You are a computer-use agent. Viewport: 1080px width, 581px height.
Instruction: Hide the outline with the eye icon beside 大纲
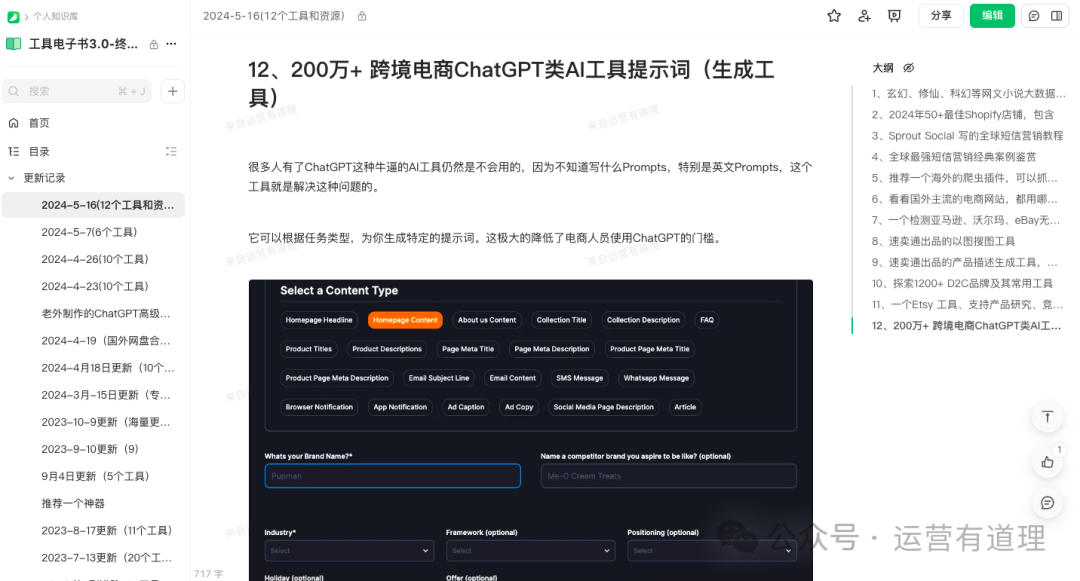coord(908,67)
